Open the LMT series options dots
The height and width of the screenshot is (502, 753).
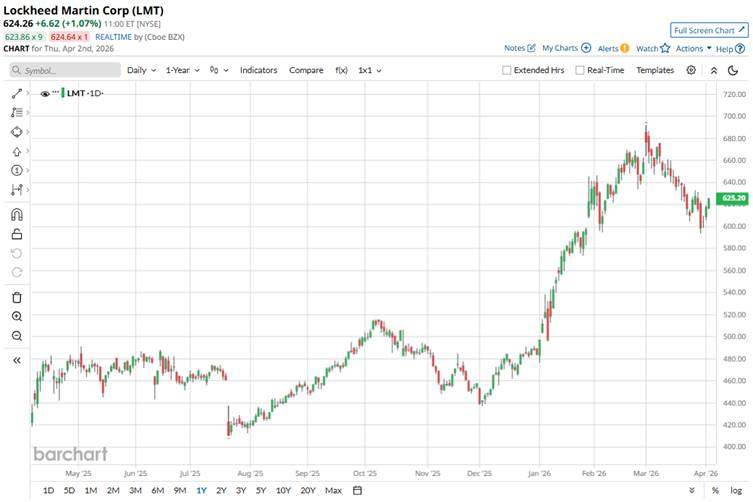tap(56, 92)
